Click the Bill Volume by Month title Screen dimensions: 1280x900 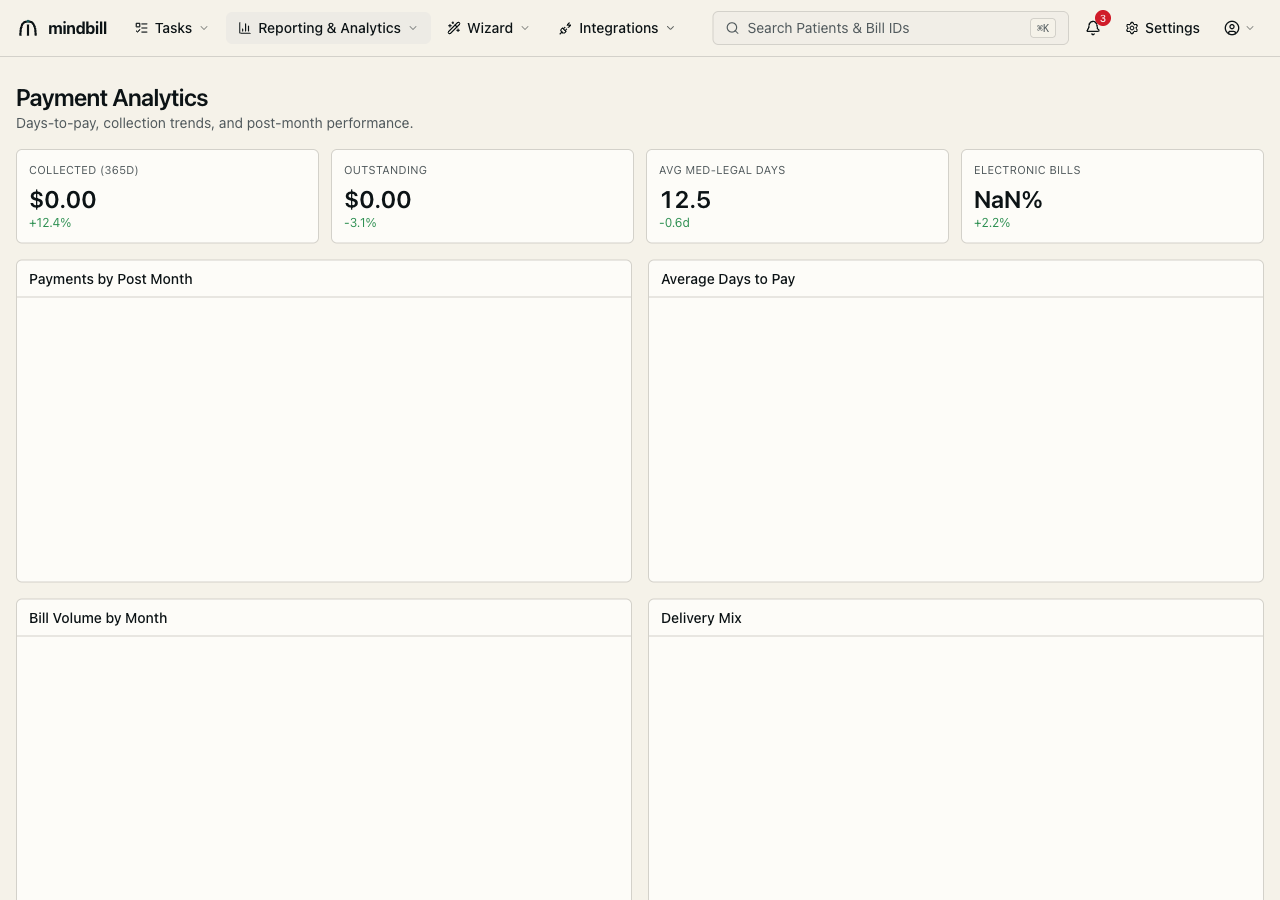[98, 618]
